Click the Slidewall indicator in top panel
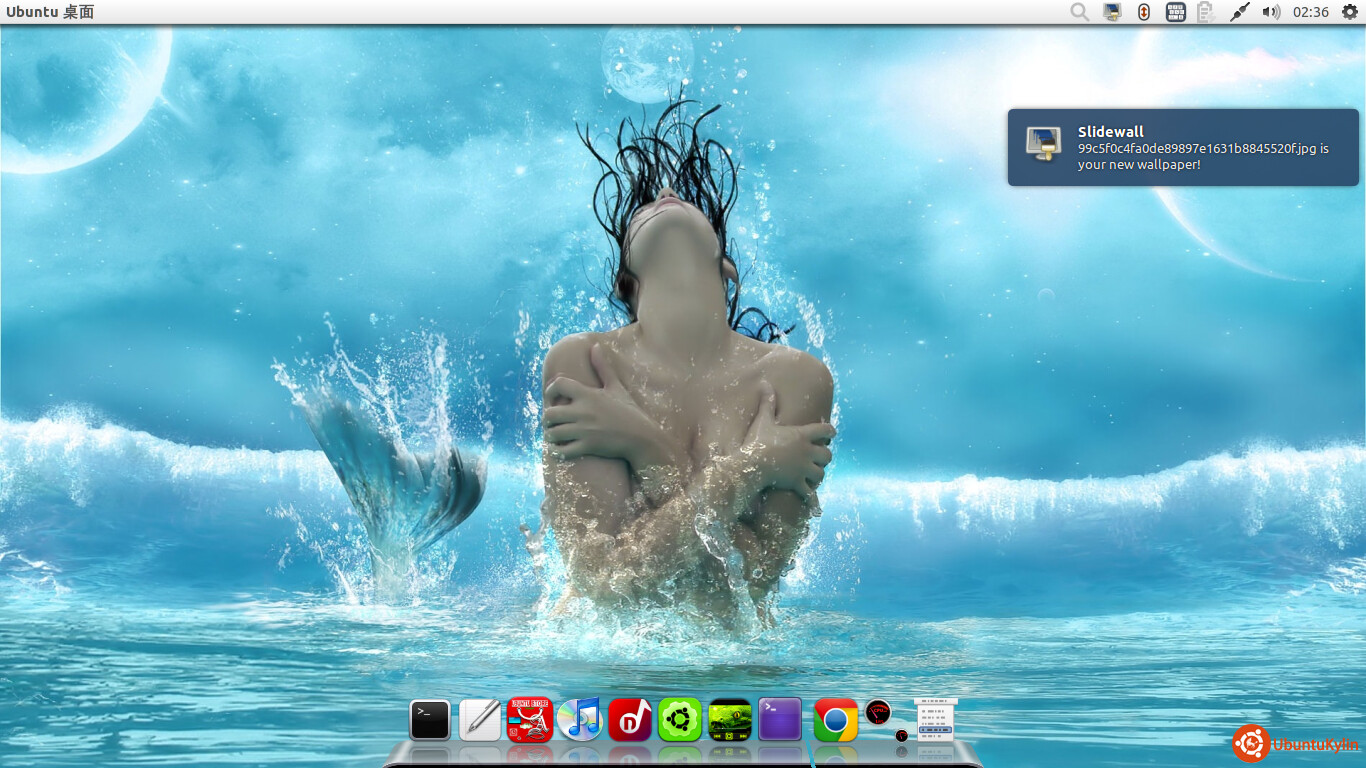Screen dimensions: 1366x768 1112,12
